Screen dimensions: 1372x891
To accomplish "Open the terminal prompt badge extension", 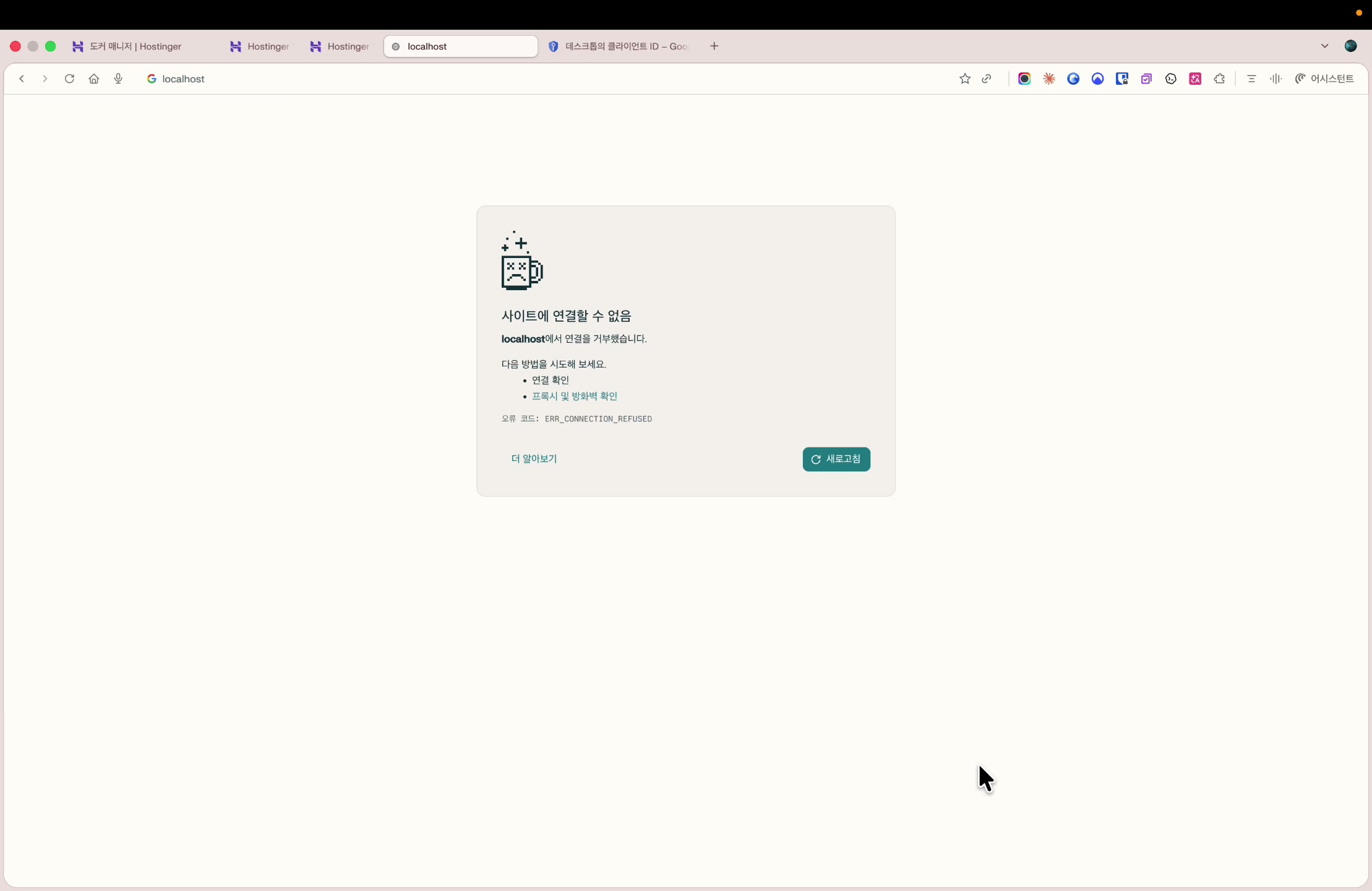I will coord(1170,79).
